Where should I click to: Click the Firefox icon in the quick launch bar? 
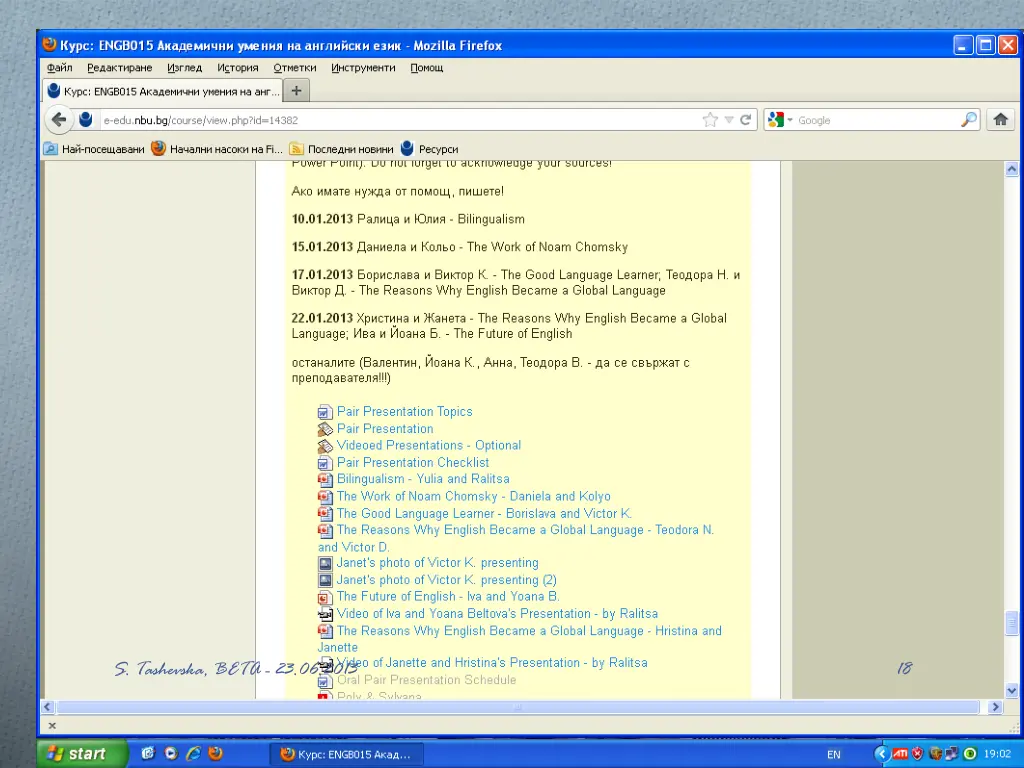coord(216,753)
